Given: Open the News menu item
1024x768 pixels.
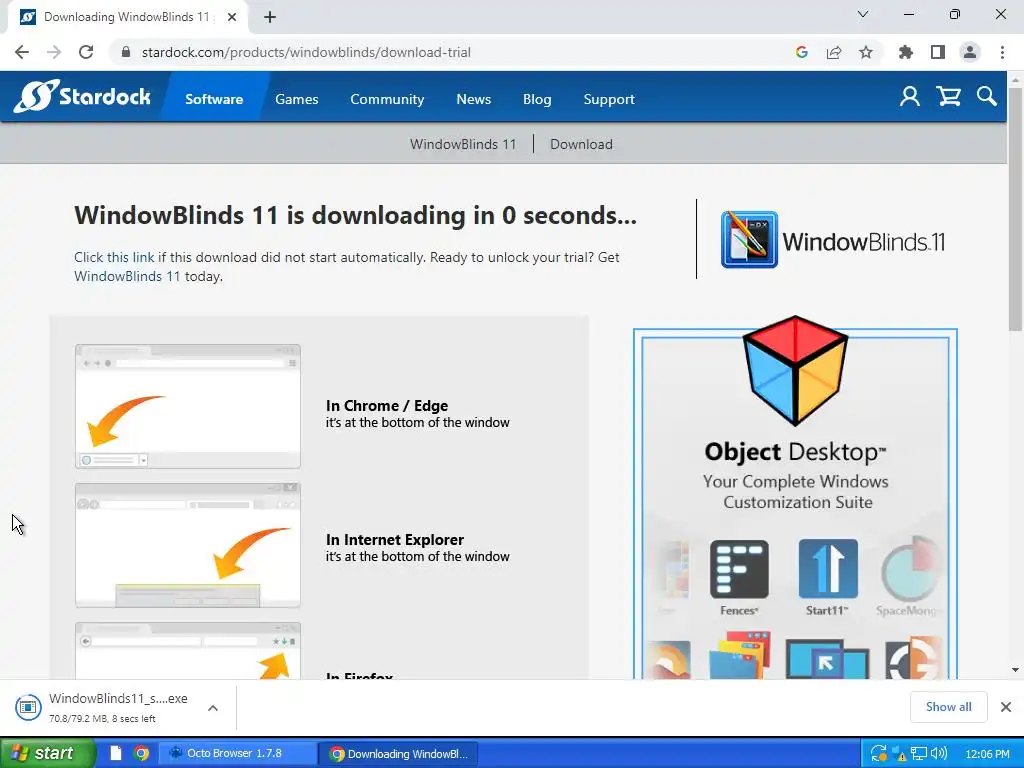Looking at the screenshot, I should tap(473, 99).
